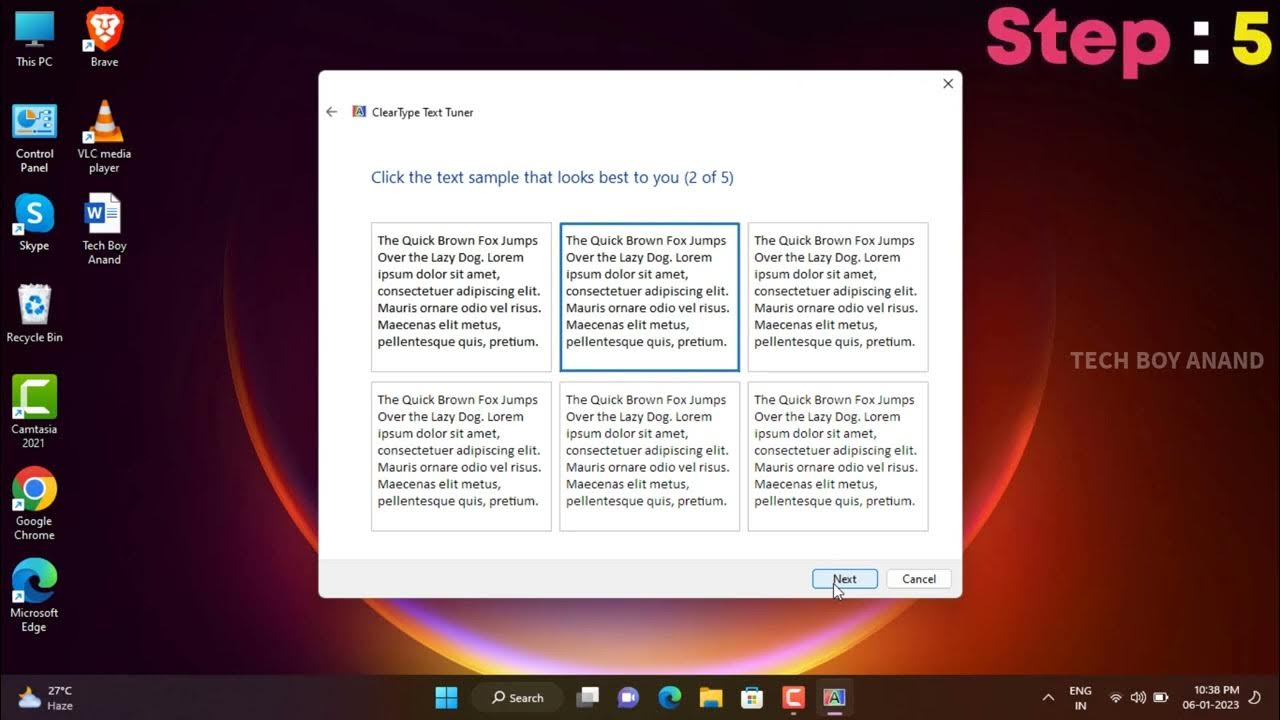Click the ENG IN language indicator
1280x720 pixels.
(1080, 697)
